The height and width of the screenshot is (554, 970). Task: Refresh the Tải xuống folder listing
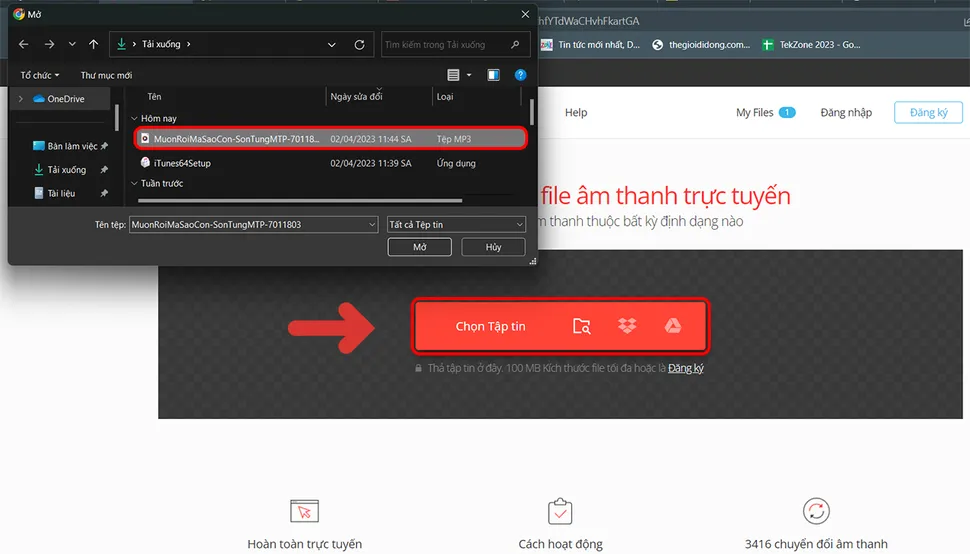coord(360,45)
